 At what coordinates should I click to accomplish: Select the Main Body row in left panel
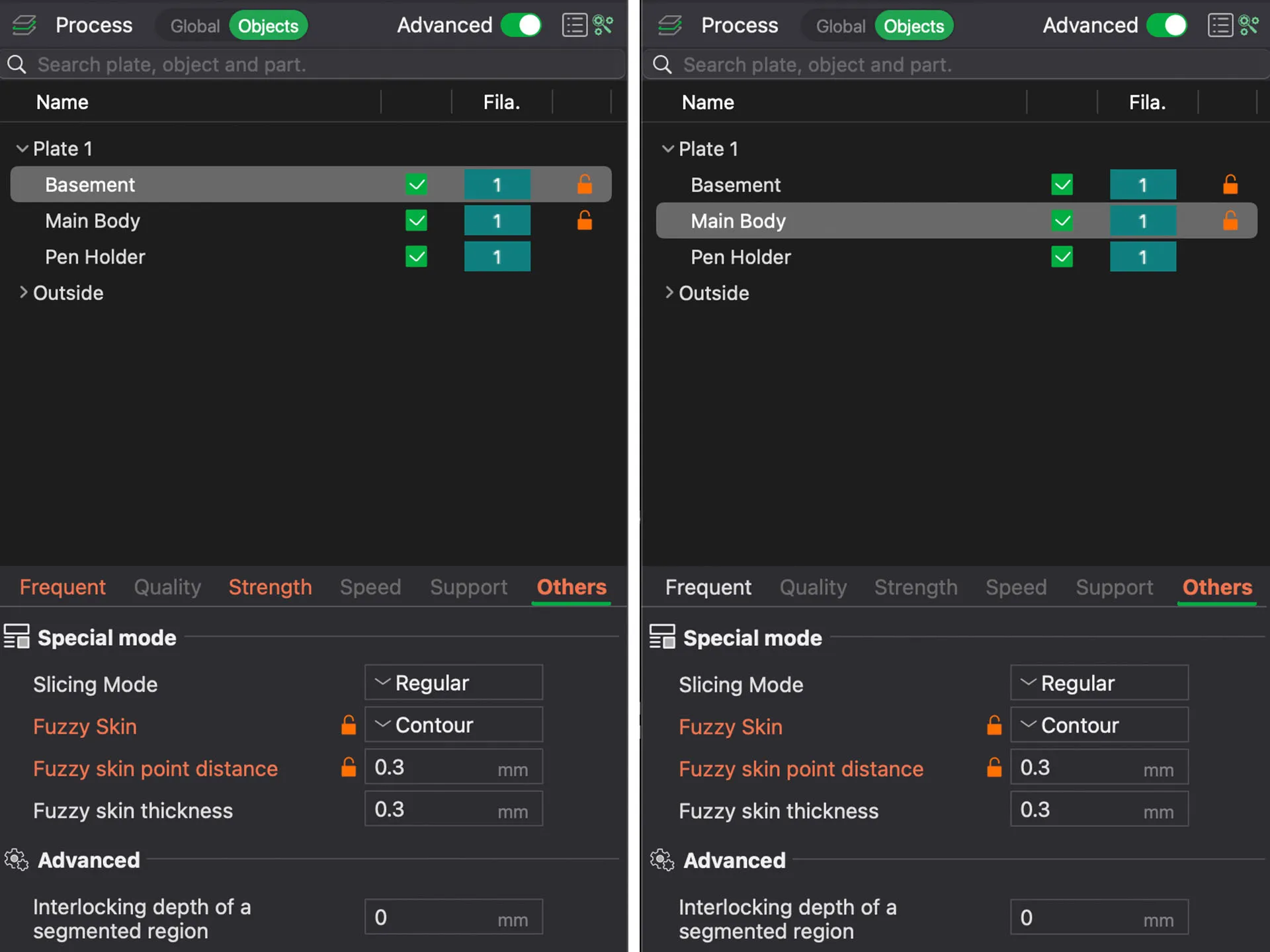311,220
